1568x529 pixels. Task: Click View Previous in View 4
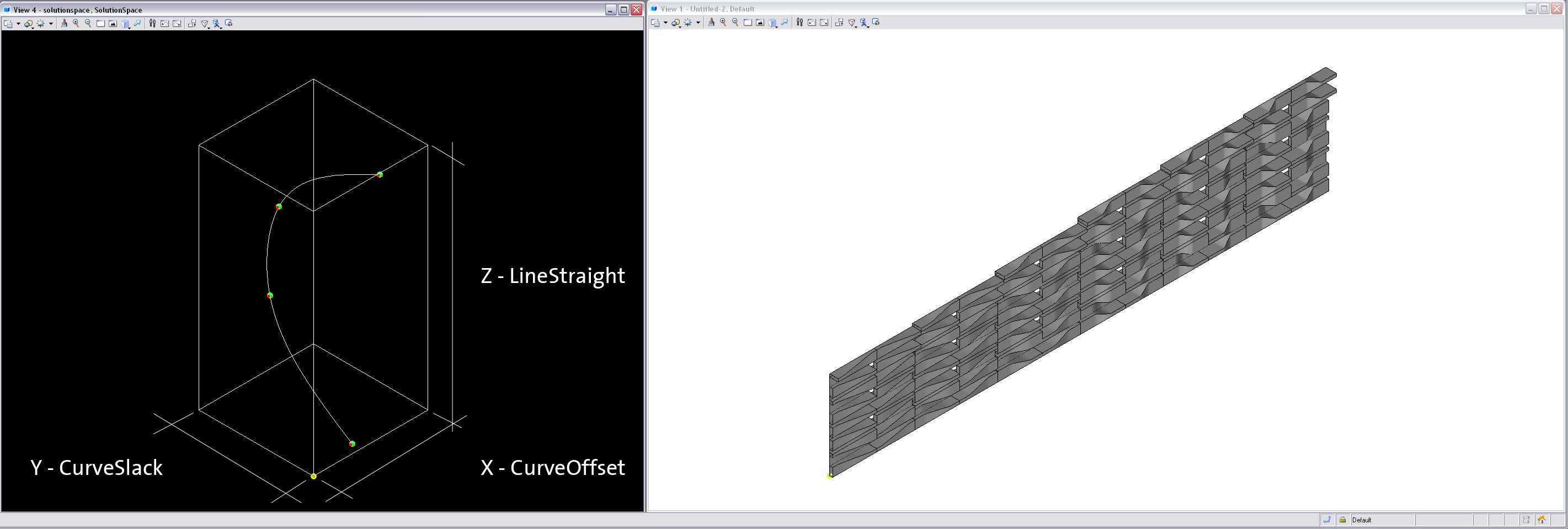164,23
